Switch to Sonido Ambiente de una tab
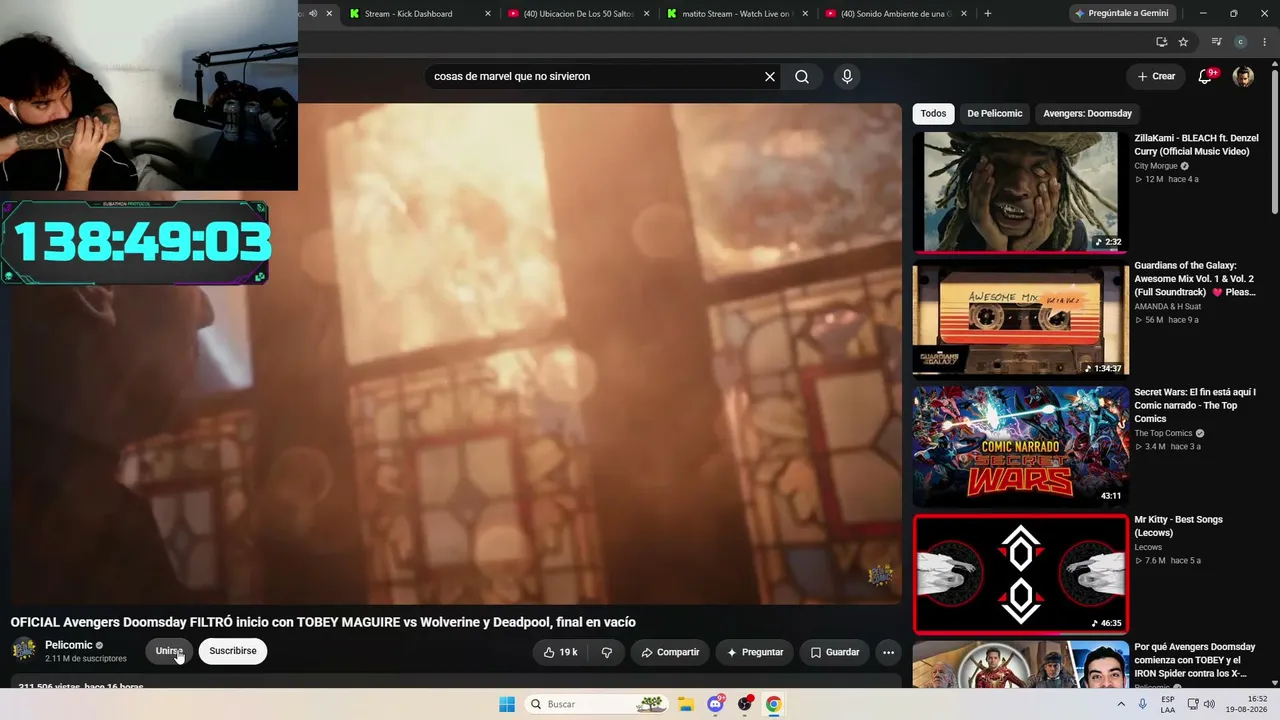 pyautogui.click(x=896, y=14)
